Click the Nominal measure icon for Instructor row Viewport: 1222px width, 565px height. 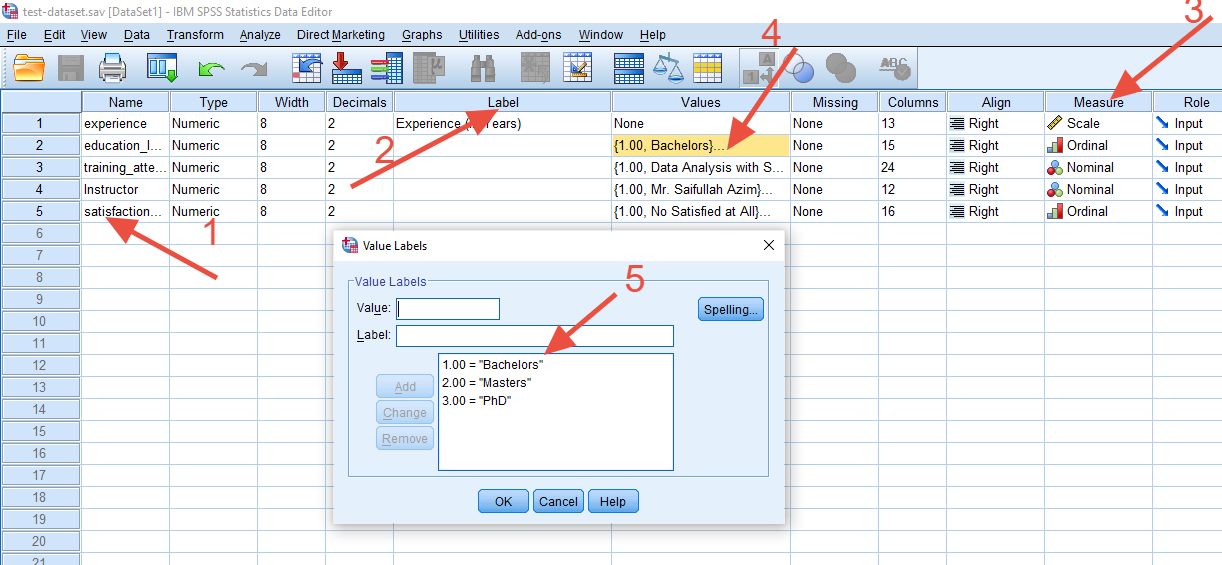[x=1054, y=189]
